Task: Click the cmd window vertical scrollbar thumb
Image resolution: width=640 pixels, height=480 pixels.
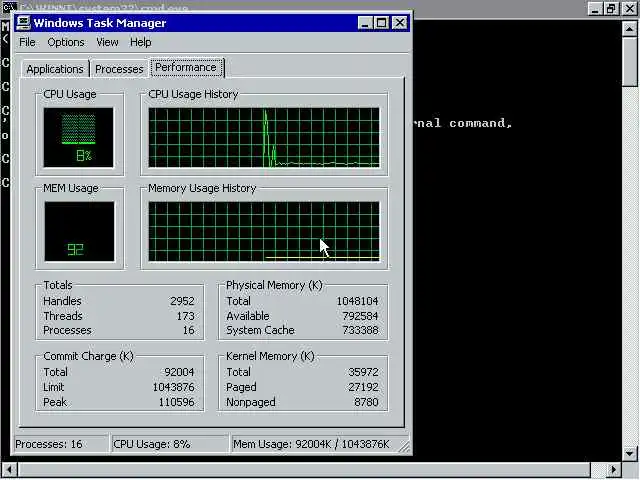Action: click(629, 62)
